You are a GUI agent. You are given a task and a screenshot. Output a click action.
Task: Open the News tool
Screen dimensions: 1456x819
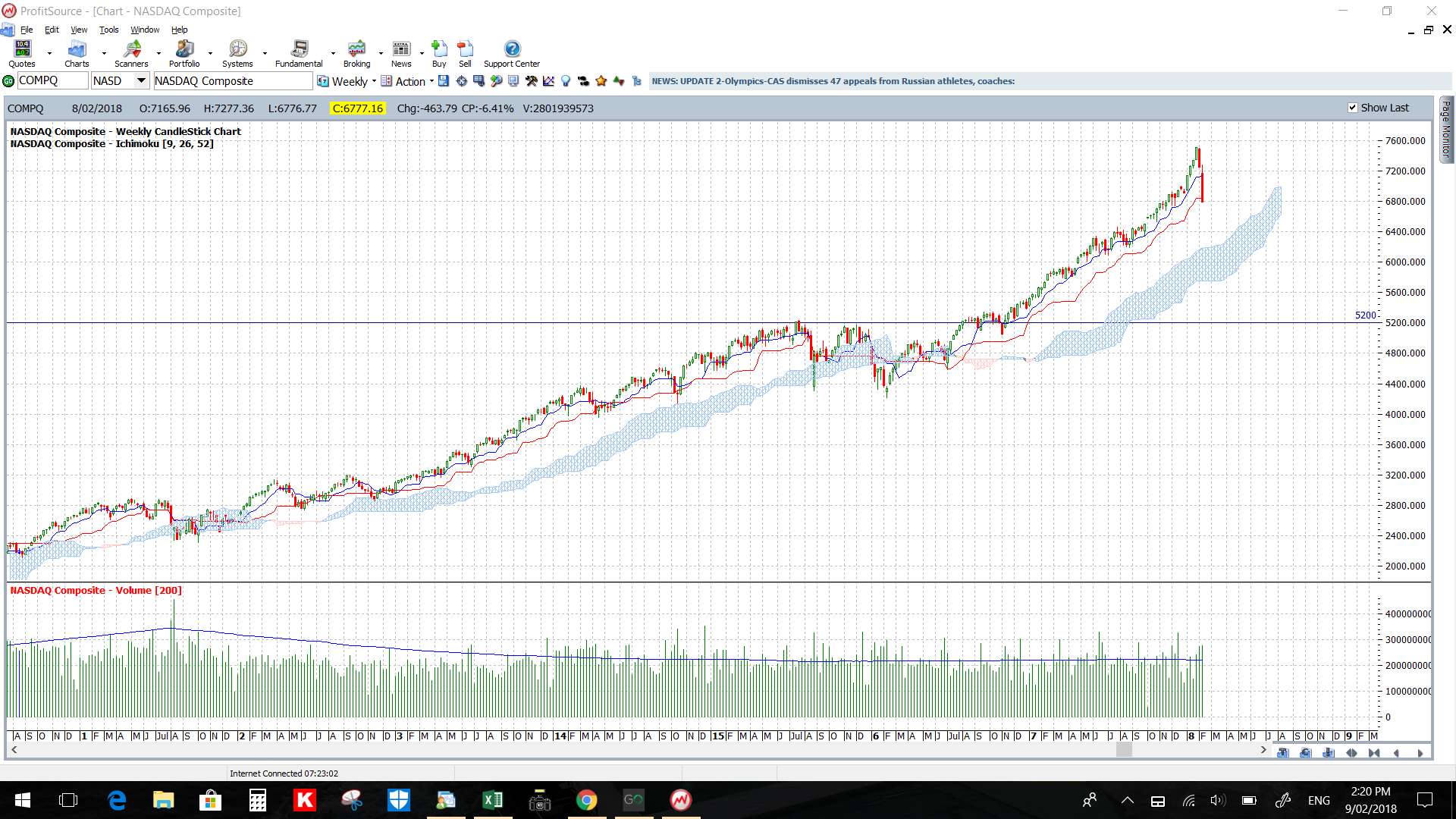[401, 54]
